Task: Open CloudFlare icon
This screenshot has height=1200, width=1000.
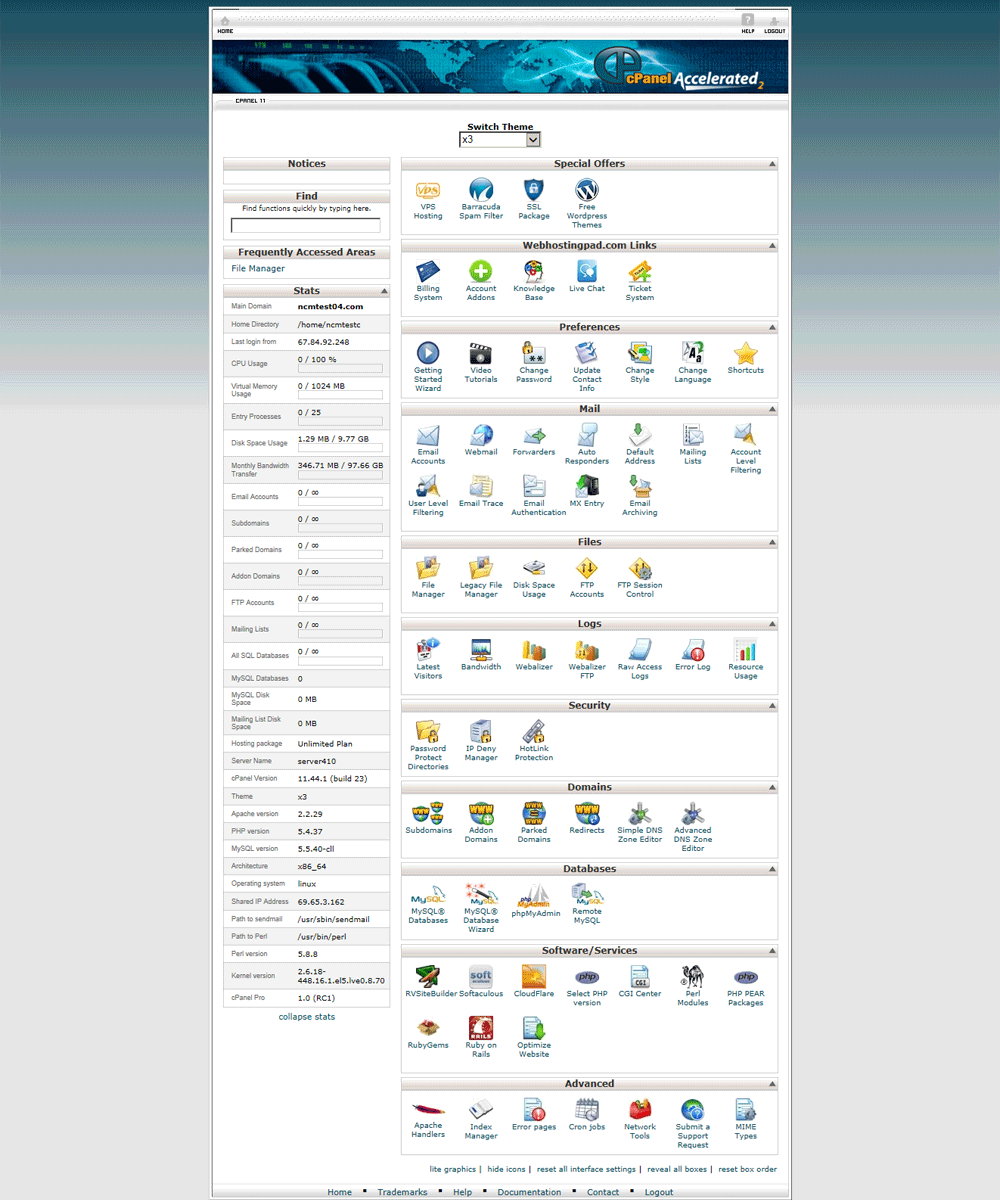Action: [534, 977]
